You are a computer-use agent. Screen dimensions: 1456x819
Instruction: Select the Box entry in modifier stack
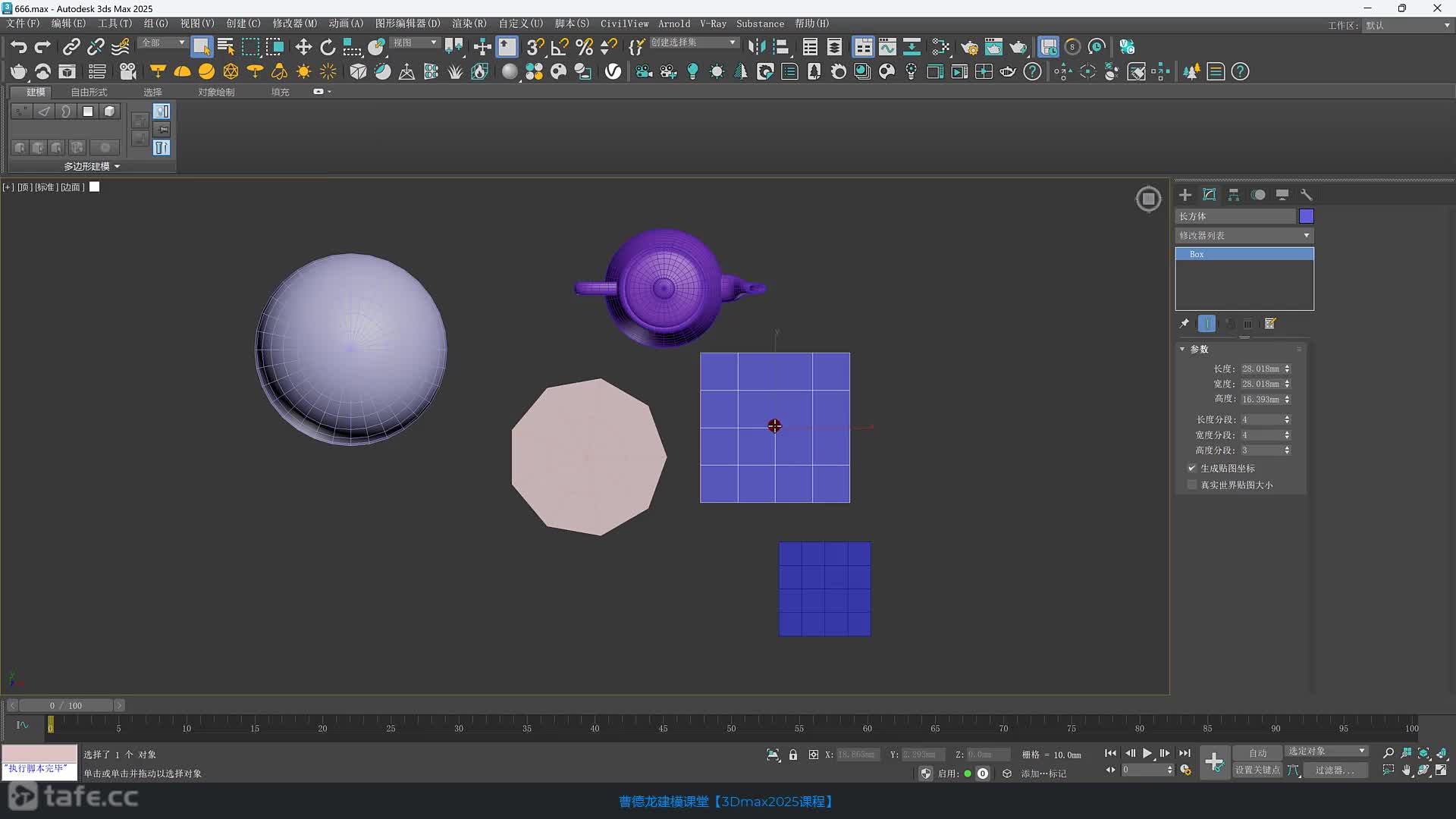[x=1244, y=254]
